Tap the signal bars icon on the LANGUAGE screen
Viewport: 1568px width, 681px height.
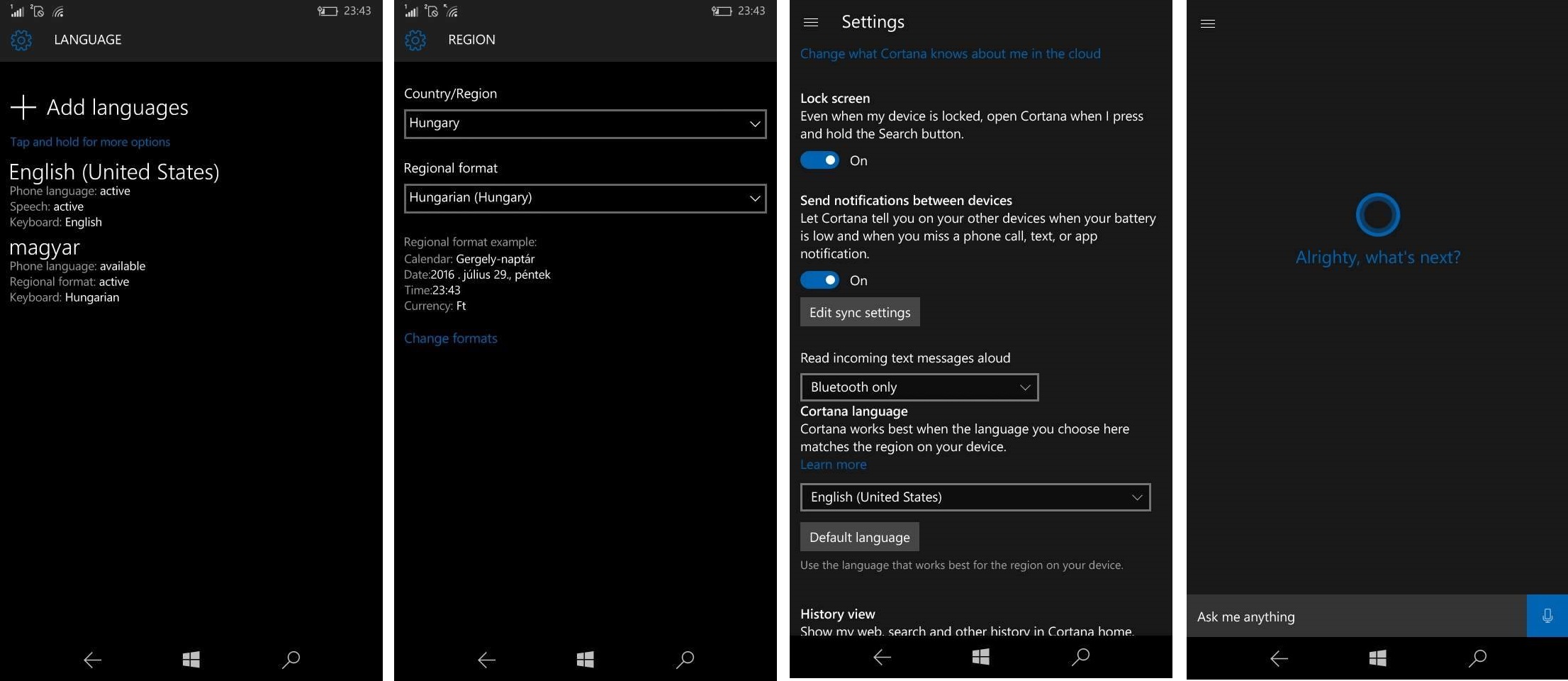(x=17, y=11)
